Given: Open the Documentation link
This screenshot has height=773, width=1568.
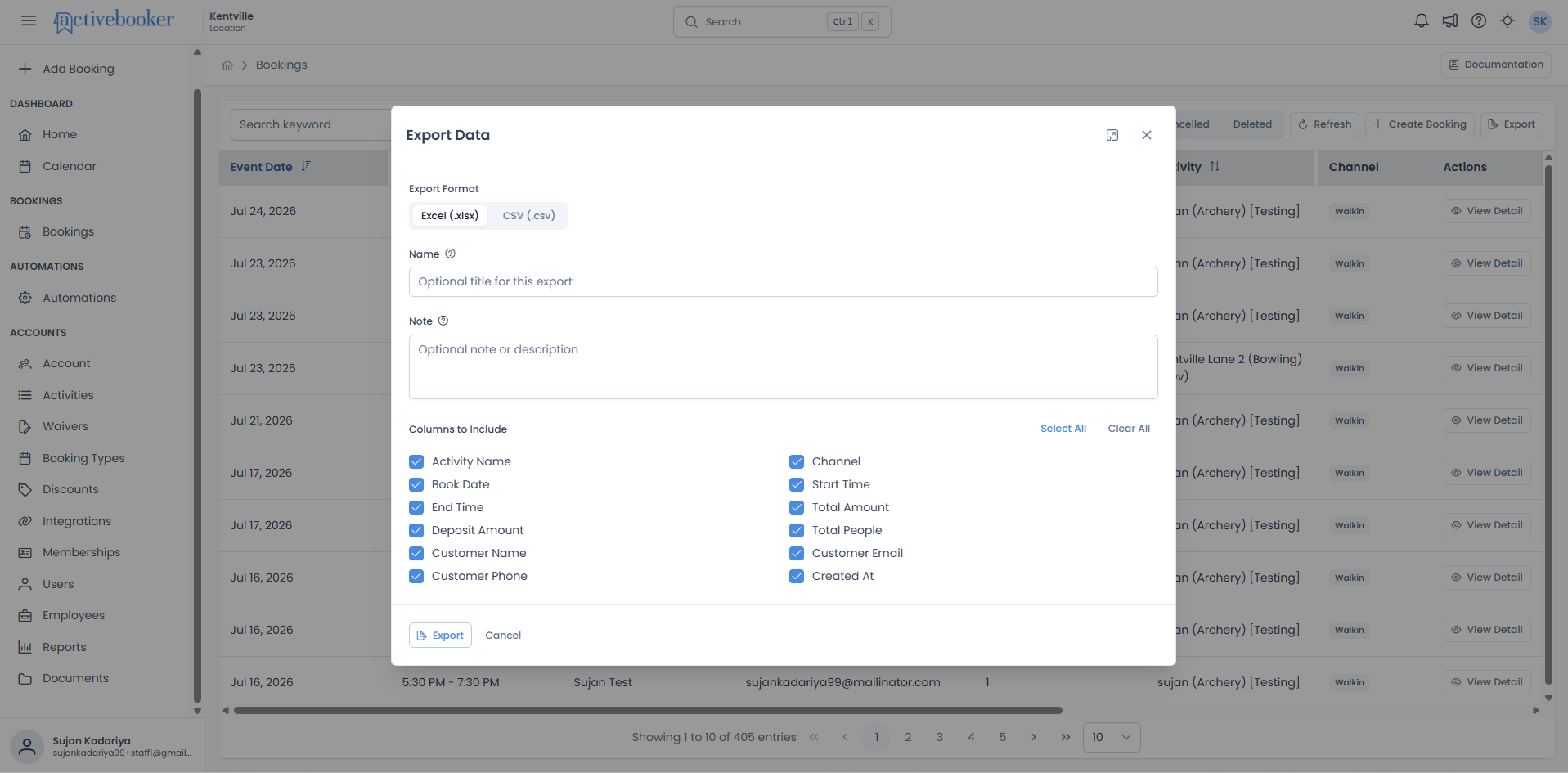Looking at the screenshot, I should pos(1496,65).
